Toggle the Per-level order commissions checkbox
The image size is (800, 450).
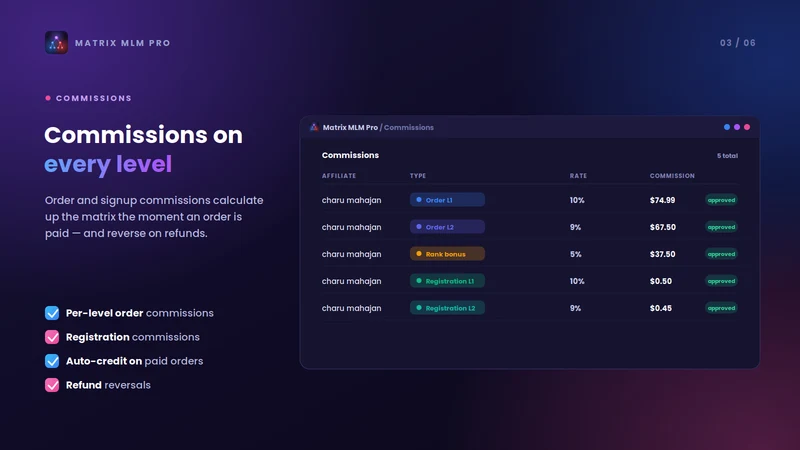[52, 313]
